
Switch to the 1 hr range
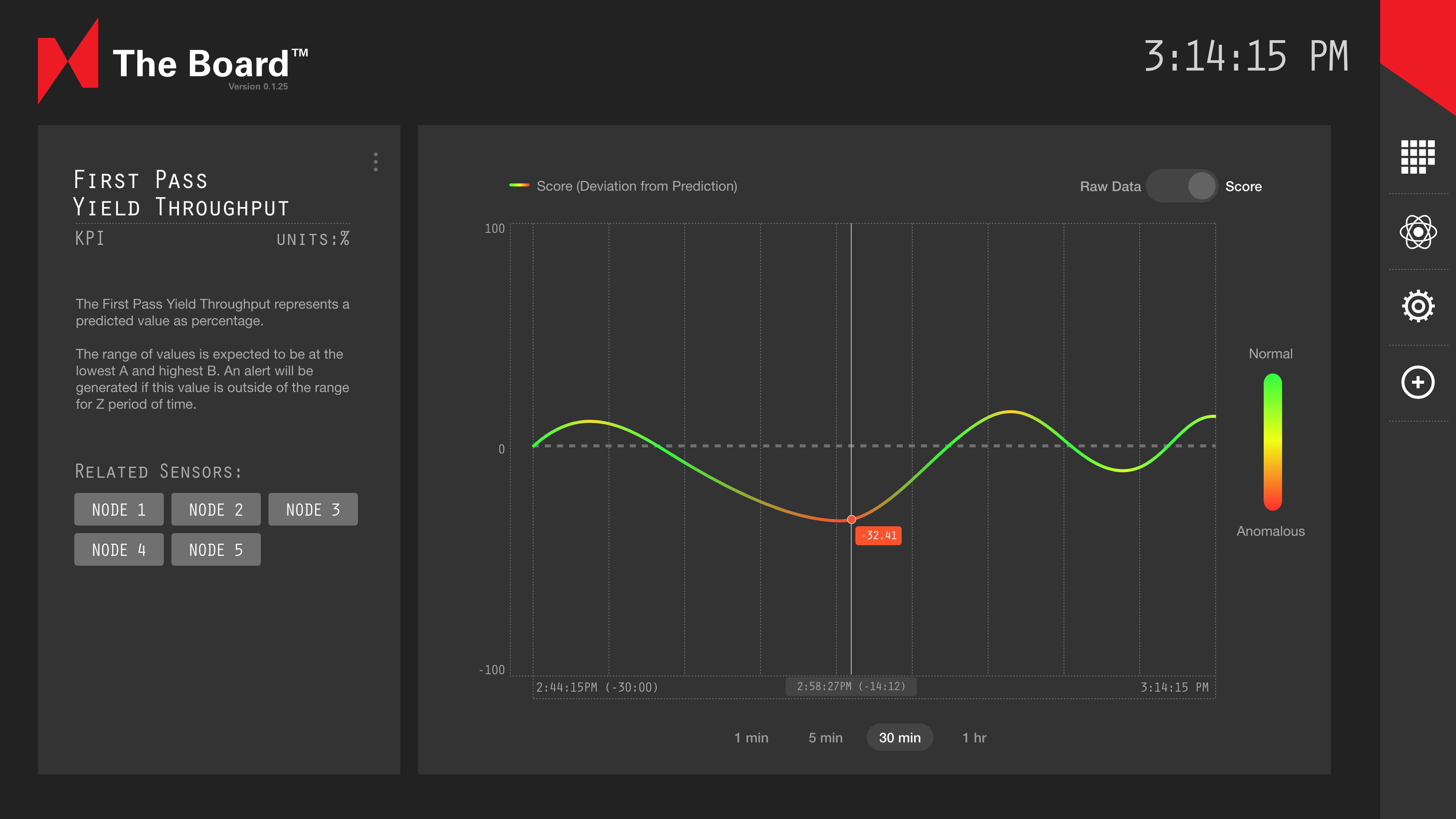coord(974,737)
